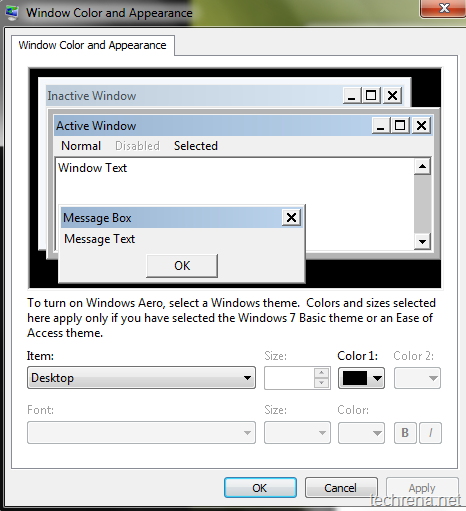
Task: Click the black desktop area in preview
Action: (x=373, y=273)
